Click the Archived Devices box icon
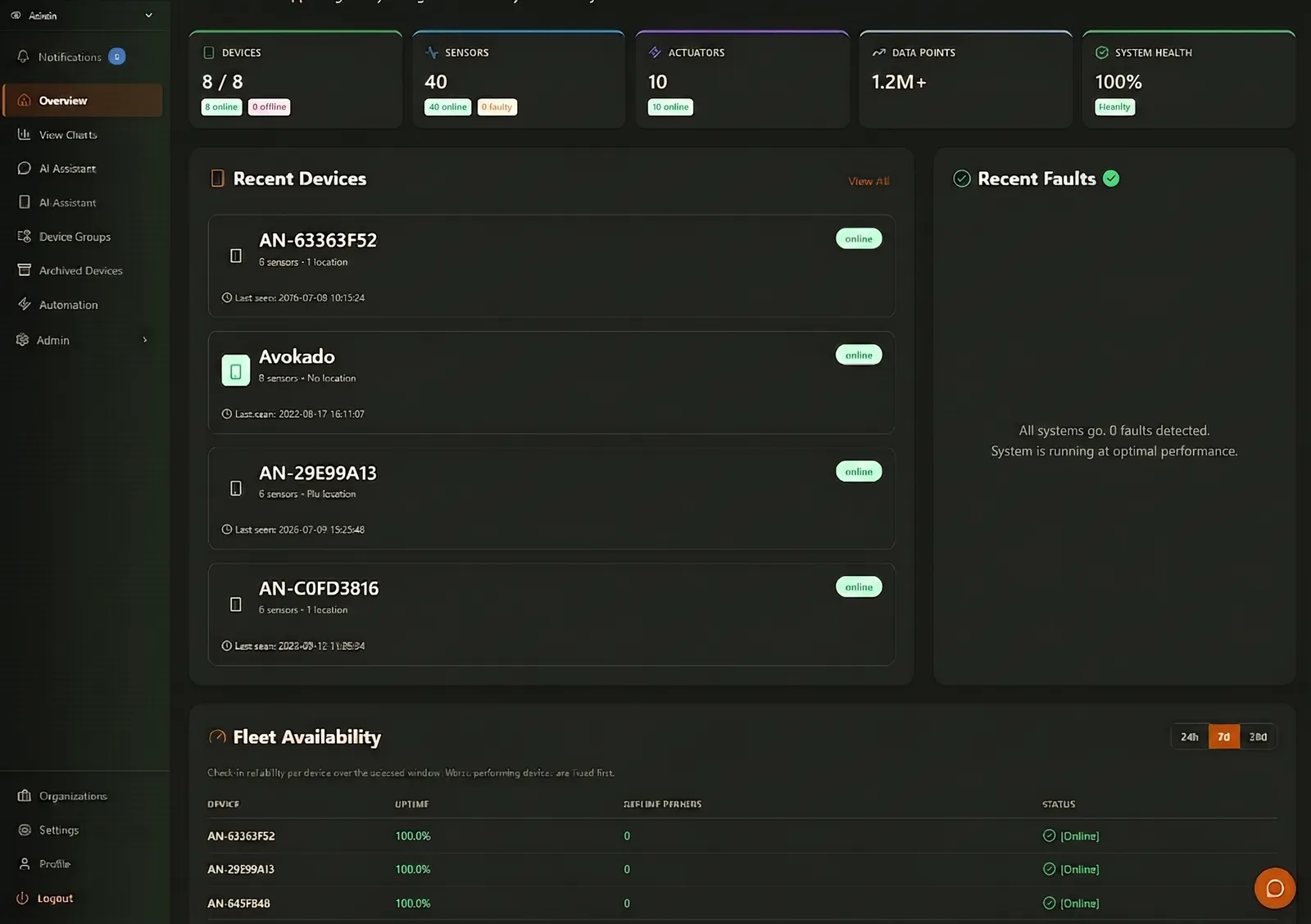This screenshot has width=1311, height=924. 24,269
